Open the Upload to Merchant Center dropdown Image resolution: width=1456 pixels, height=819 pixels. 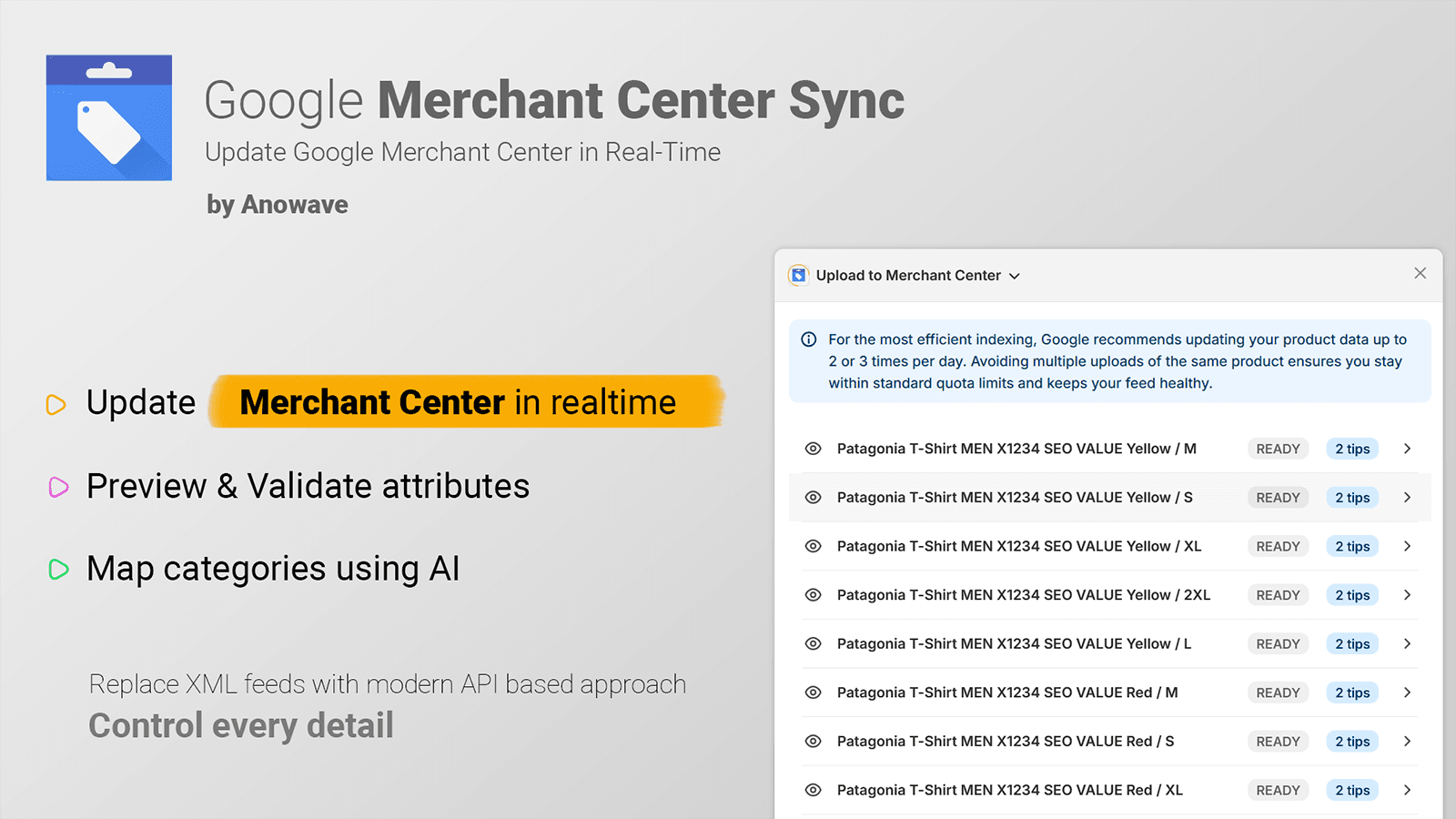[918, 275]
